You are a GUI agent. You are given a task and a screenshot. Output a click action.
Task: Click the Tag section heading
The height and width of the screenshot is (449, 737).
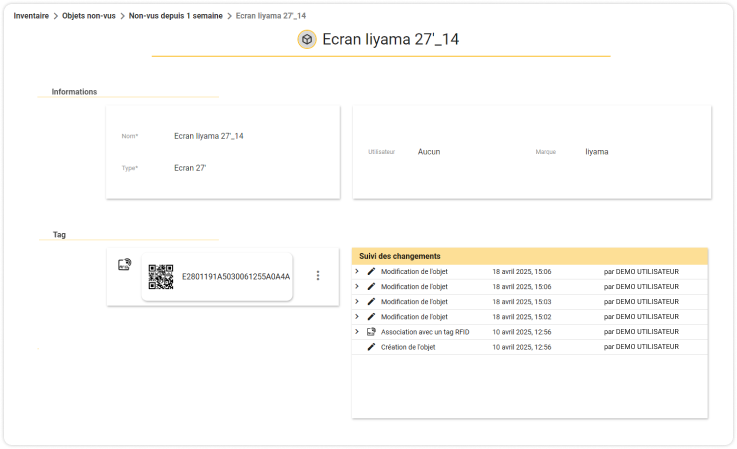tap(59, 235)
